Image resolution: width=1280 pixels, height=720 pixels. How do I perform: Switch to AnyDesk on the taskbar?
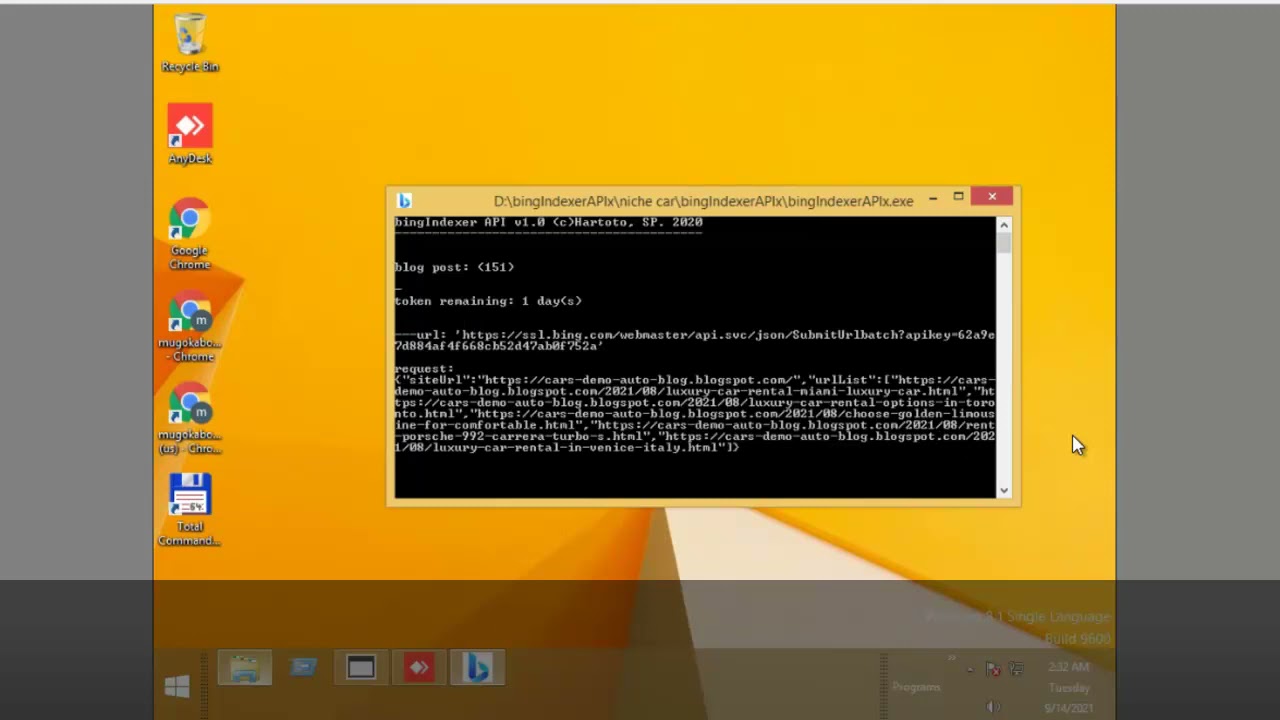419,668
